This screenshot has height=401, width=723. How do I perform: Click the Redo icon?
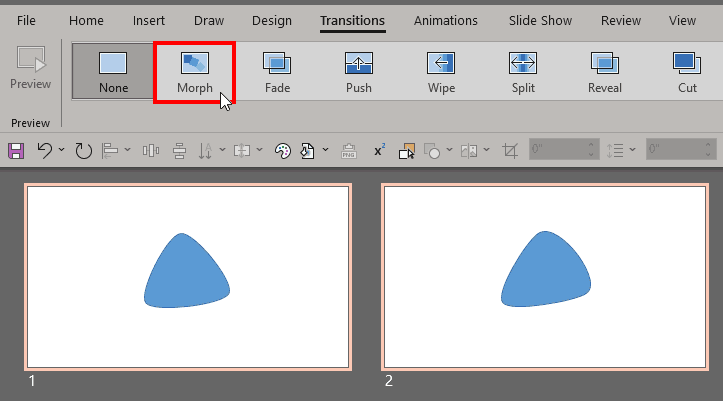[83, 151]
